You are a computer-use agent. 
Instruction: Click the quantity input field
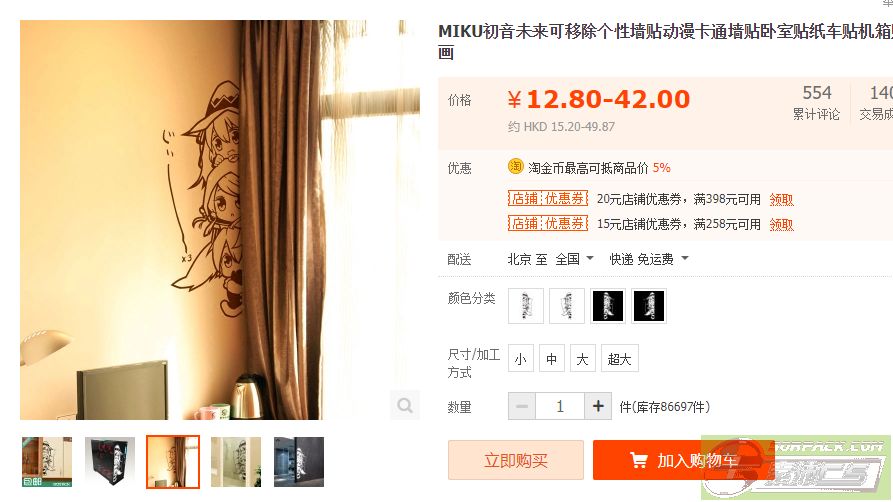pyautogui.click(x=560, y=406)
